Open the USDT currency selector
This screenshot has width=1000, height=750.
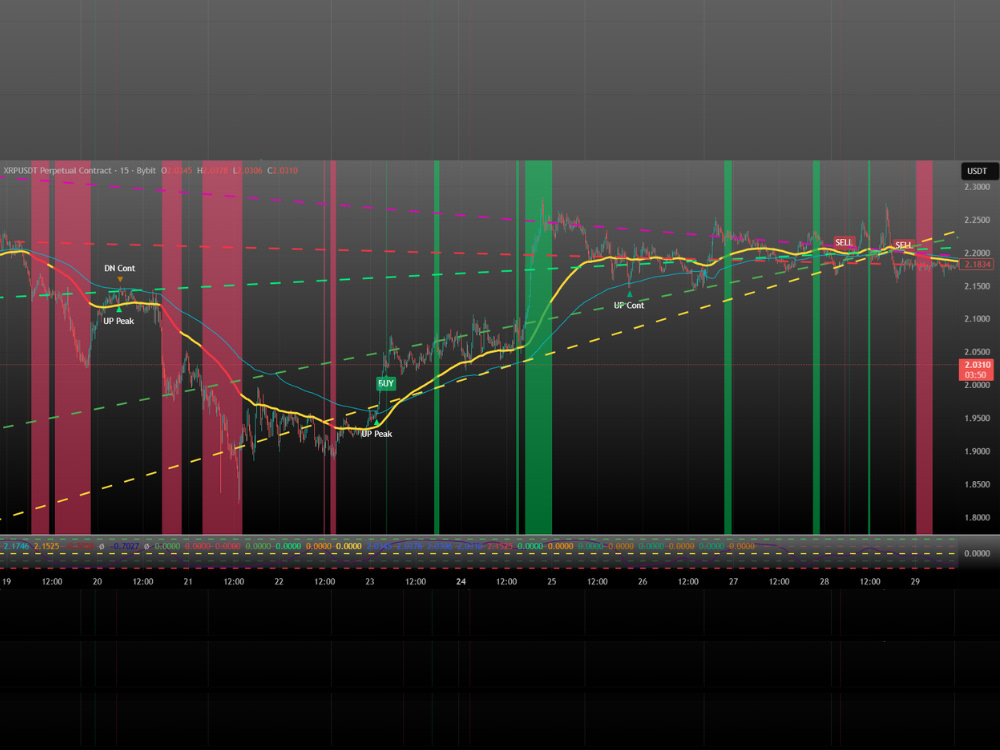977,171
